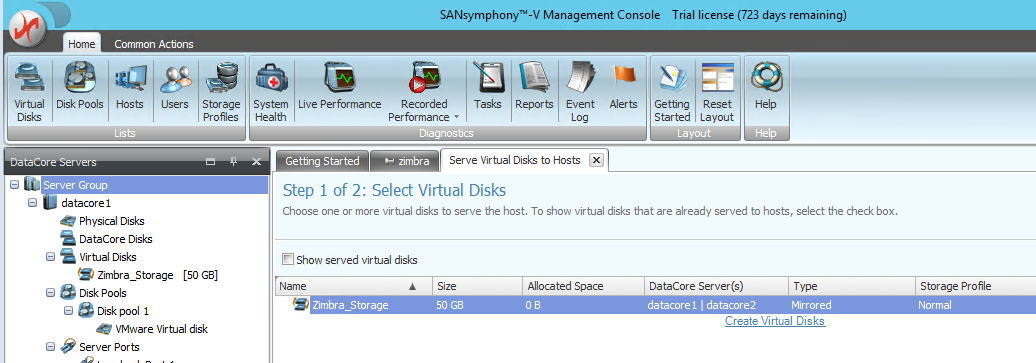
Task: Select Serve Virtual Disks to Hosts tab
Action: pos(514,160)
